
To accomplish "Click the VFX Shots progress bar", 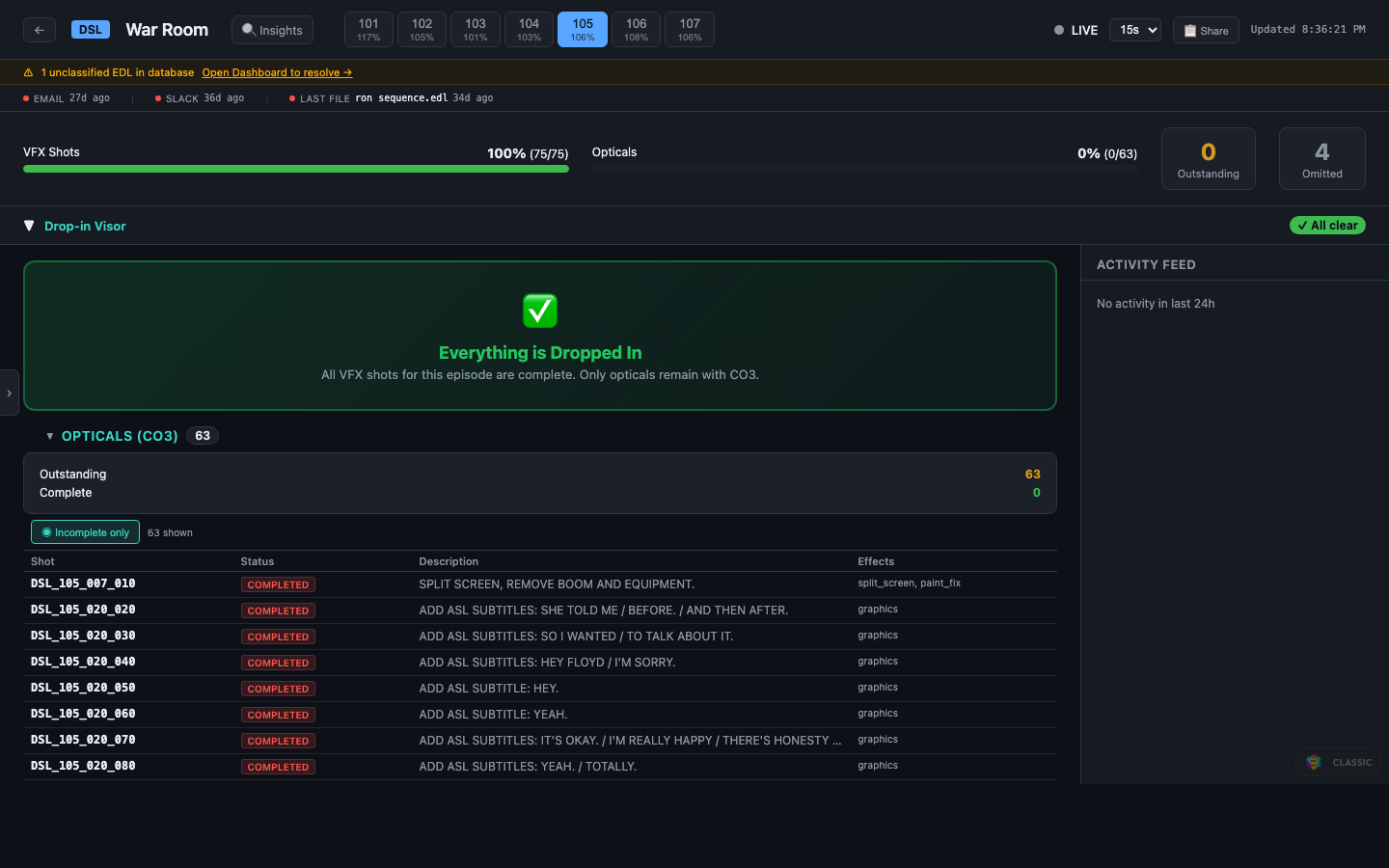I will coord(296,169).
